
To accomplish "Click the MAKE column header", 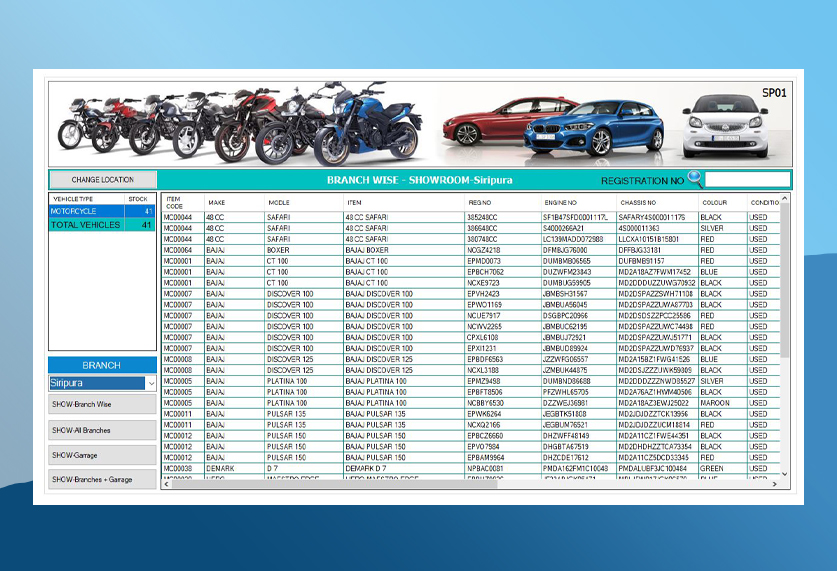I will click(x=234, y=203).
